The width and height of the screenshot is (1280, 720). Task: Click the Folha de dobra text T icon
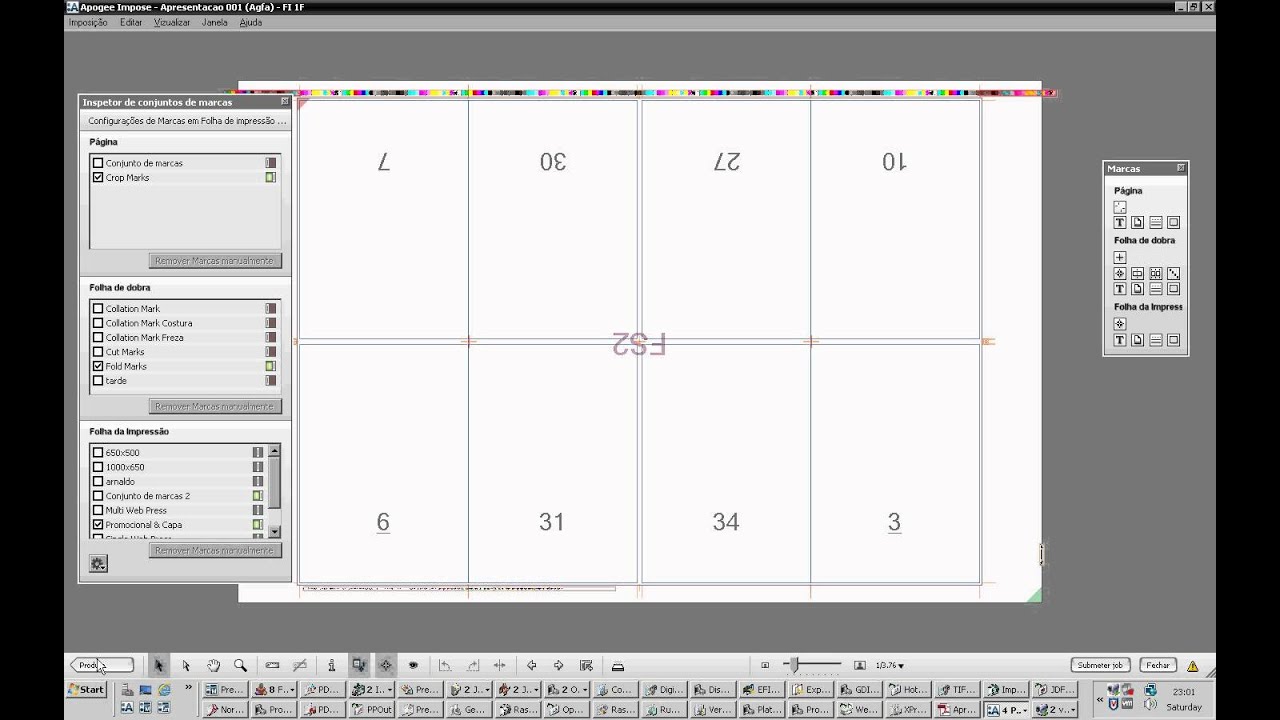pos(1120,288)
